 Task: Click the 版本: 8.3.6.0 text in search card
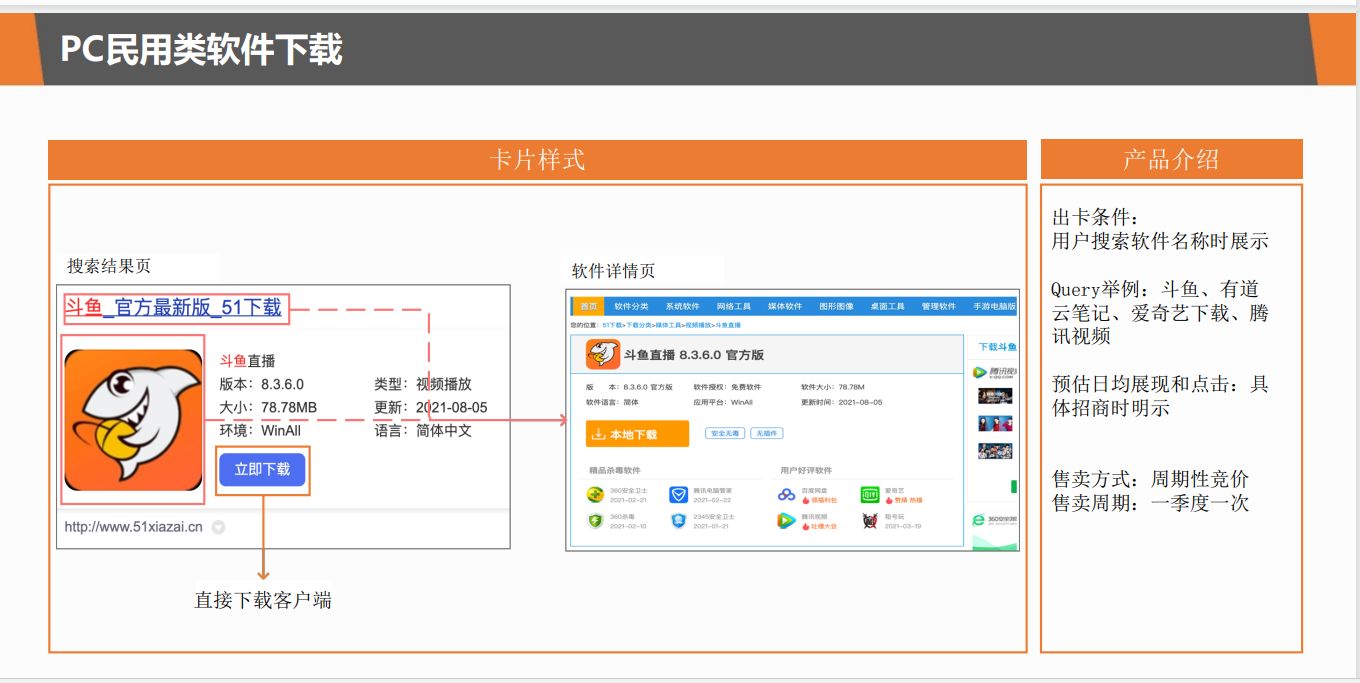tap(262, 384)
